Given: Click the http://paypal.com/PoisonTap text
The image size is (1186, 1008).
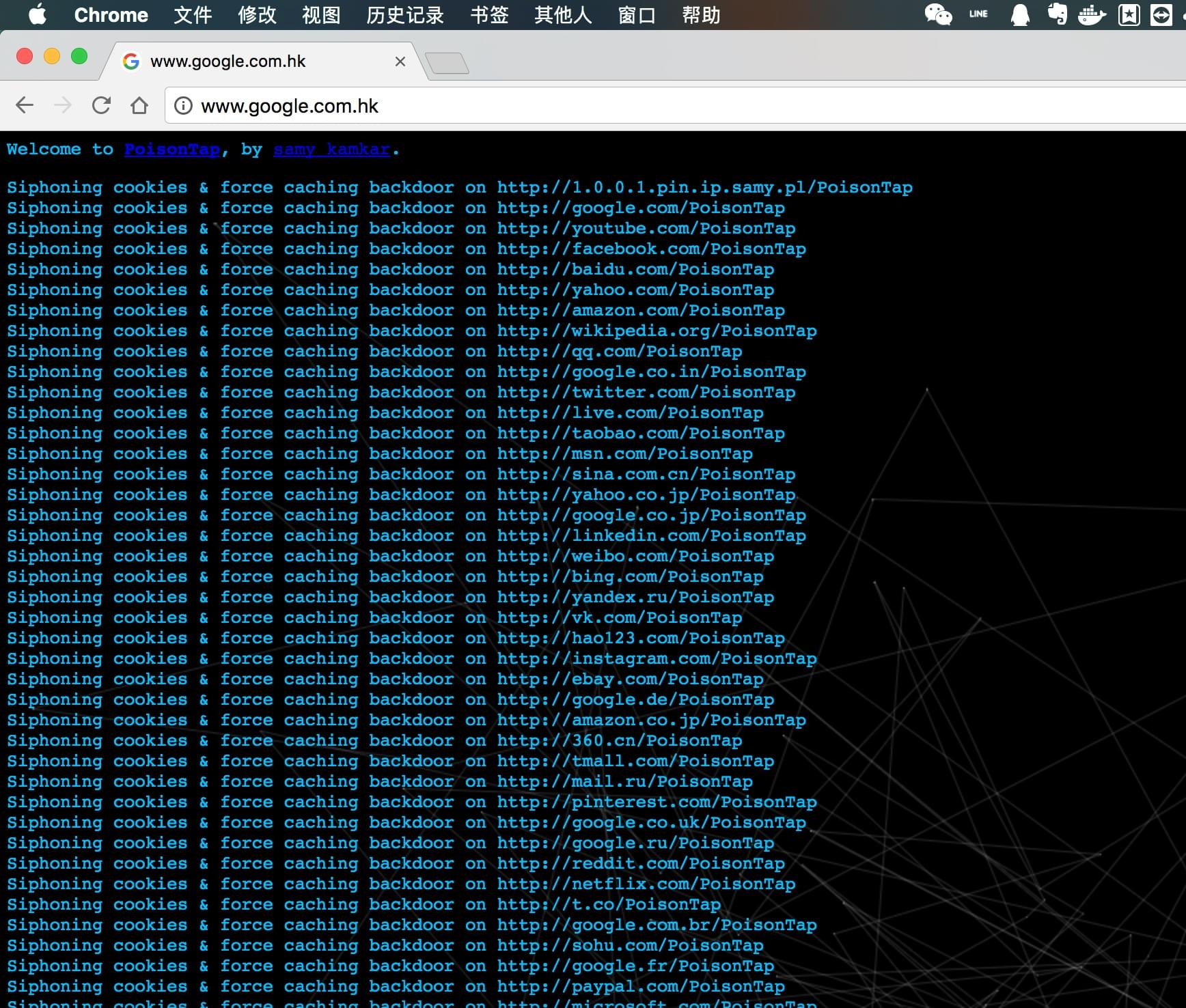Looking at the screenshot, I should click(641, 986).
